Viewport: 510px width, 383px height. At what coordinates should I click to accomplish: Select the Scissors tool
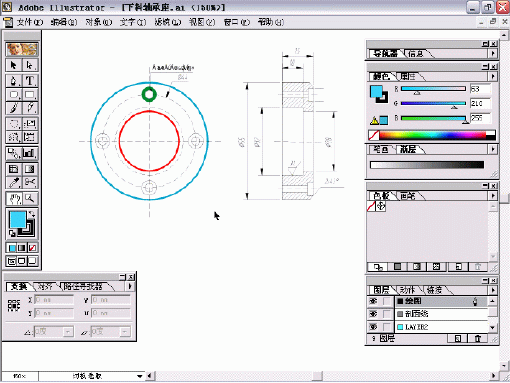click(x=30, y=182)
